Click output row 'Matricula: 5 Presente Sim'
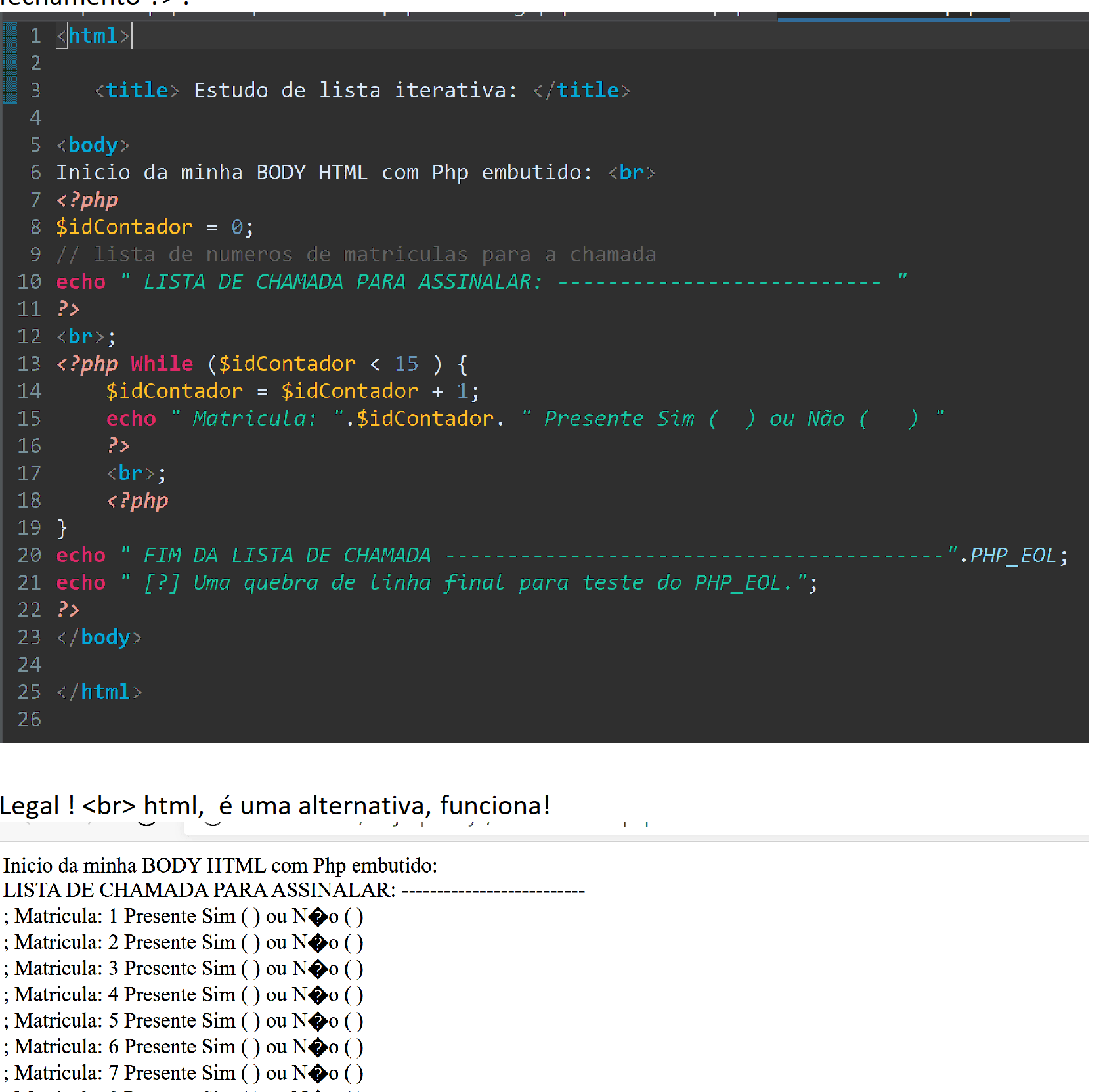The height and width of the screenshot is (1092, 1101). (183, 1021)
